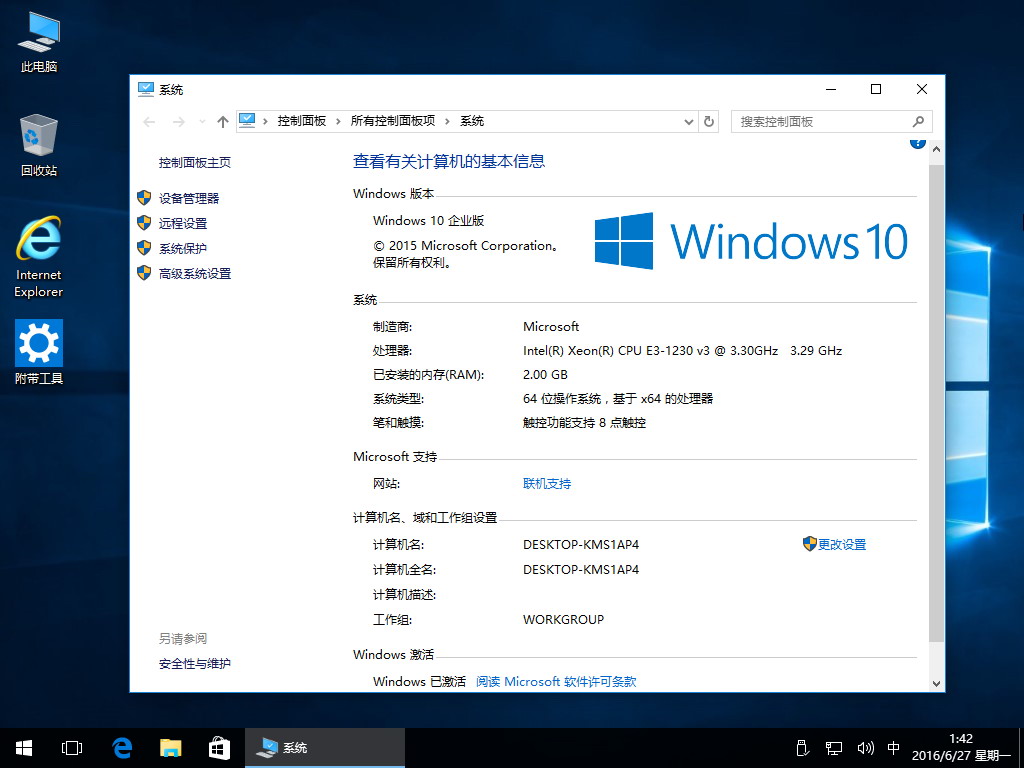Screen dimensions: 1024x768
Task: Maximize the 系统 window
Action: pos(876,89)
